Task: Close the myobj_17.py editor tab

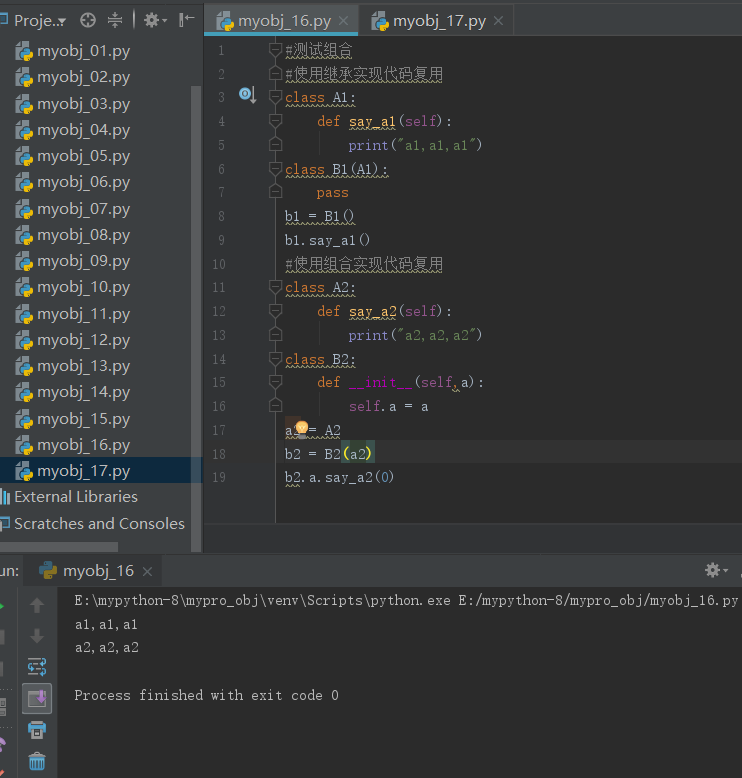Action: point(498,21)
